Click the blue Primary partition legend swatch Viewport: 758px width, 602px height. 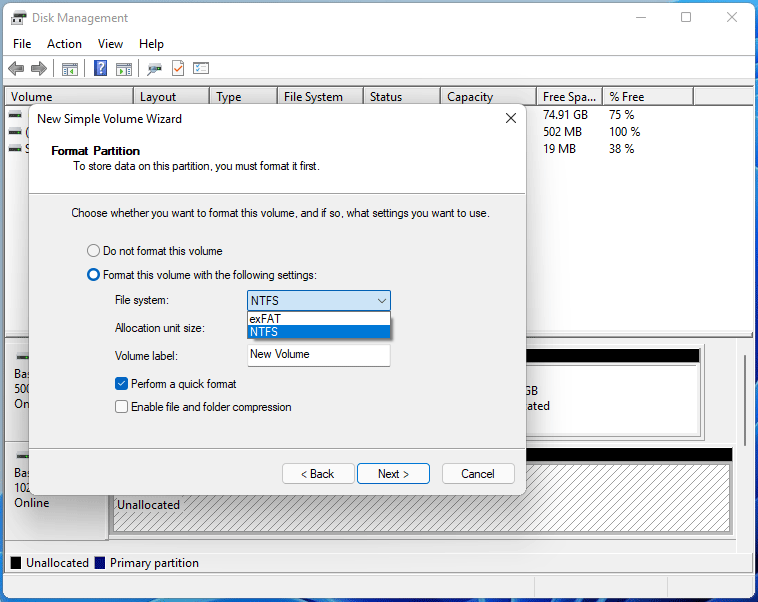click(x=100, y=563)
